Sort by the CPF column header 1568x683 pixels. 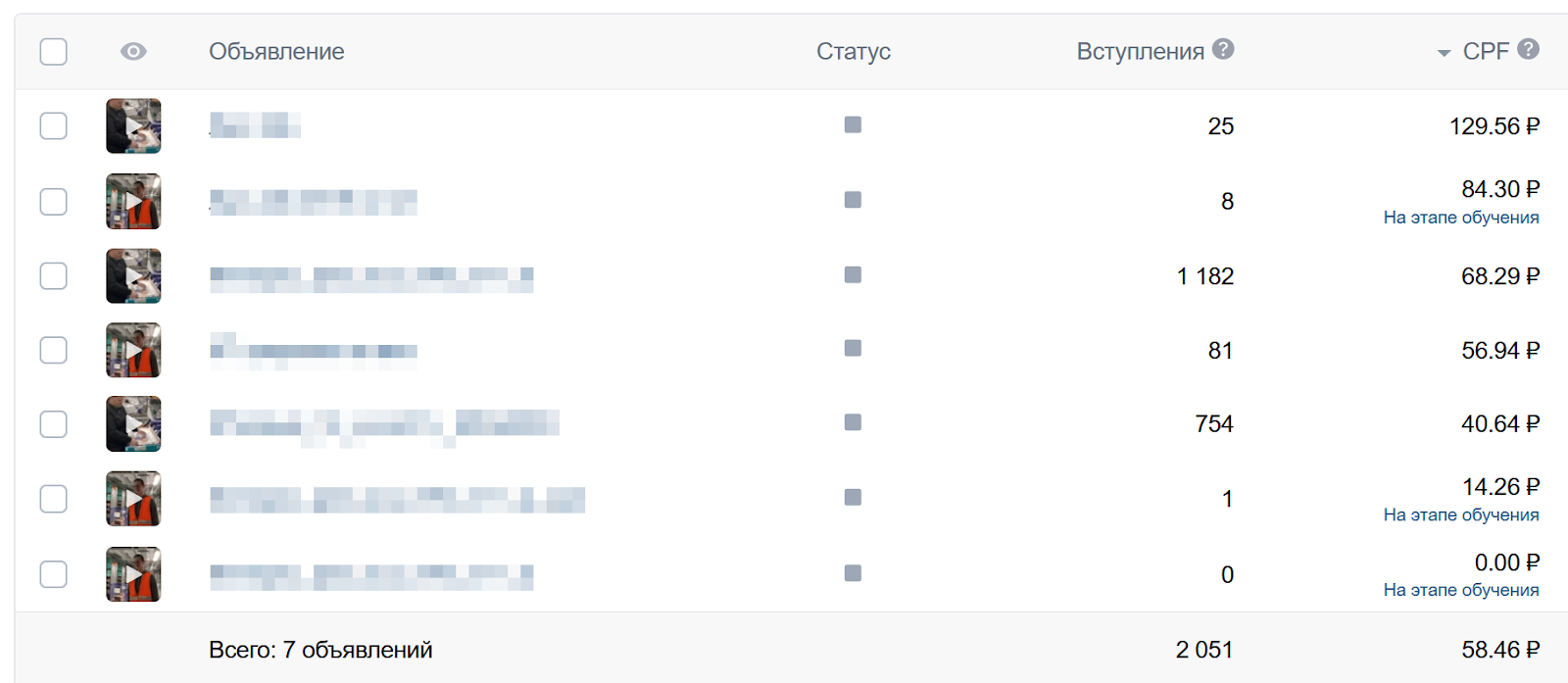[1485, 51]
